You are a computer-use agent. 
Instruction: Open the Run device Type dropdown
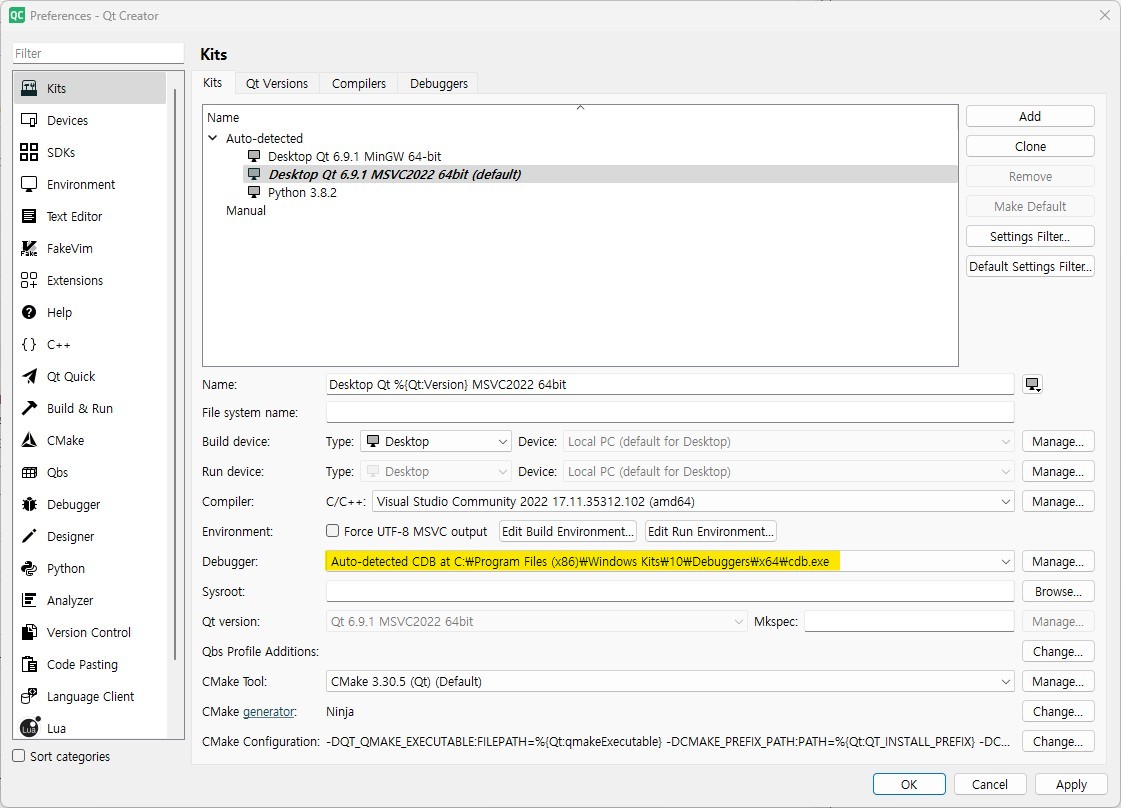435,471
